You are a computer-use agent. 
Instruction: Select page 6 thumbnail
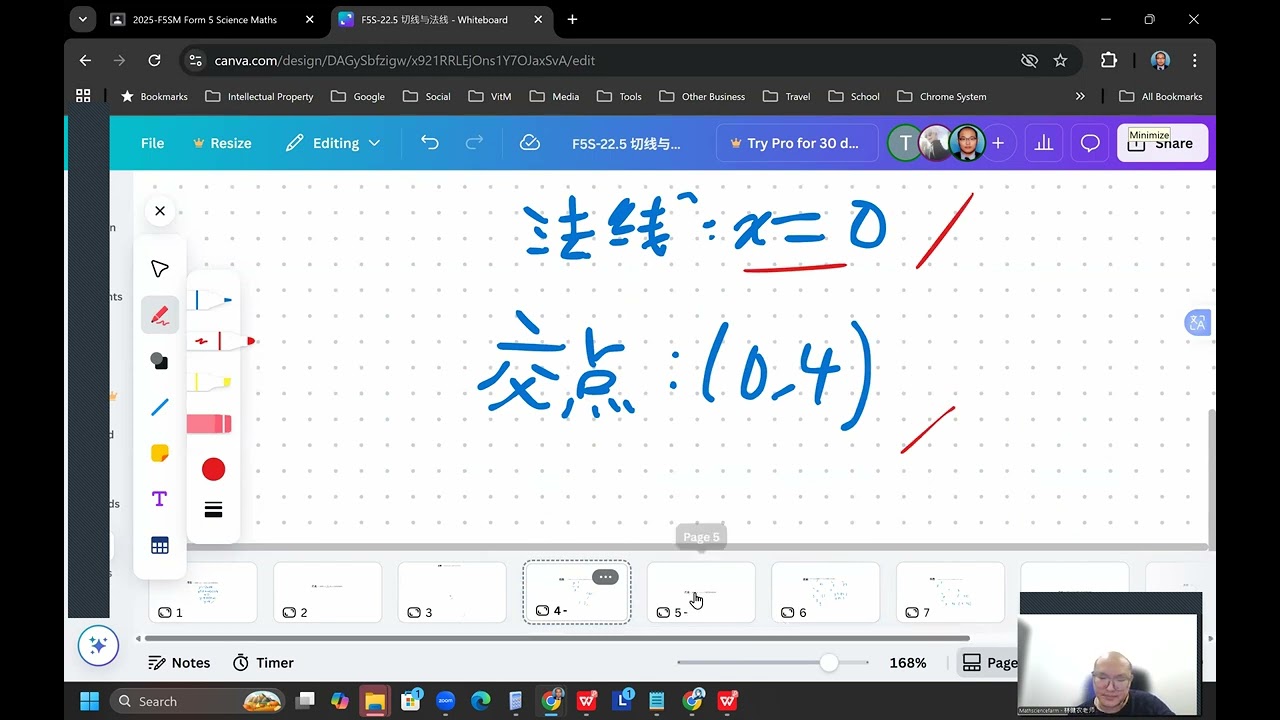(x=826, y=592)
